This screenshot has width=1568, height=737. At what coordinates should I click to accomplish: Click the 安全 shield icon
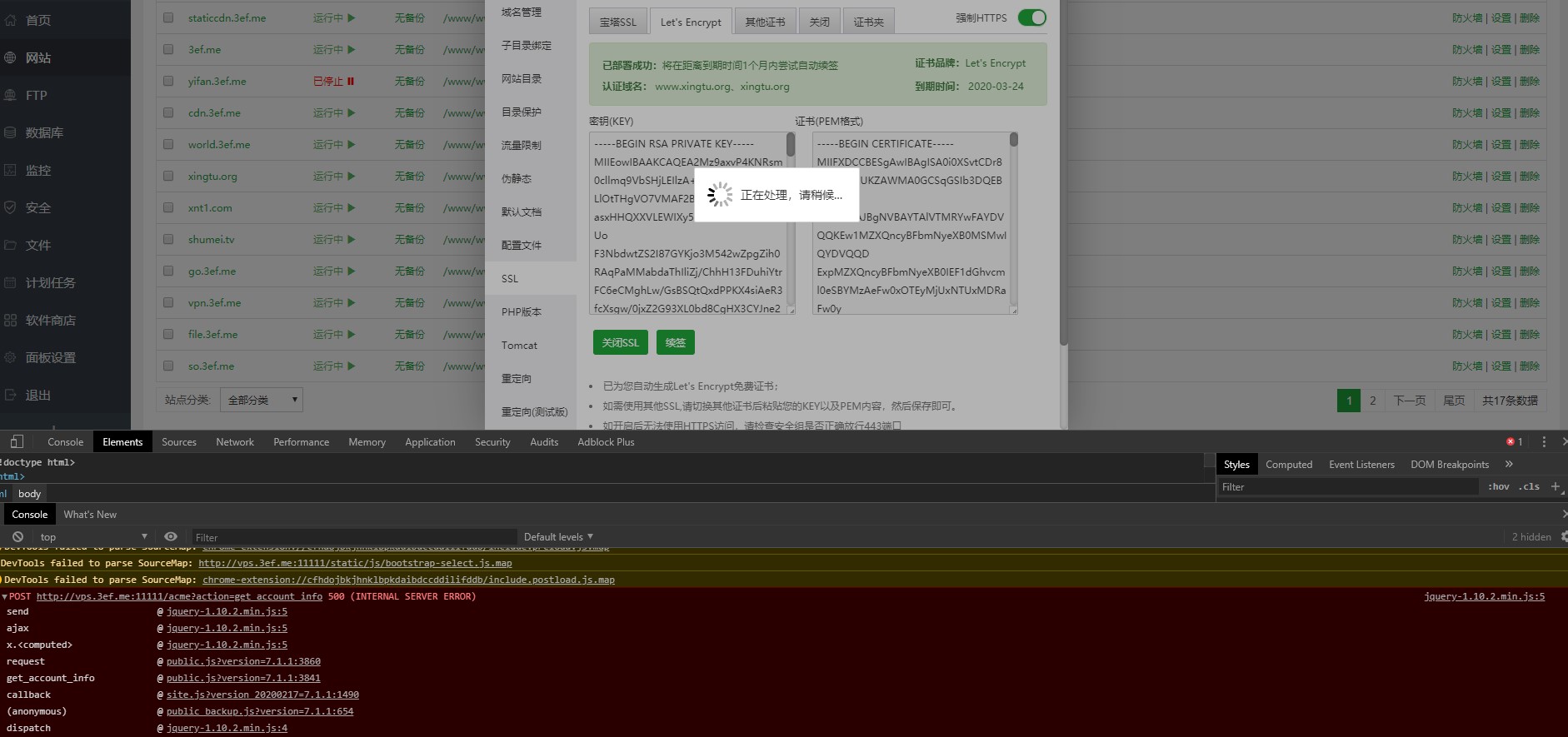coord(11,207)
